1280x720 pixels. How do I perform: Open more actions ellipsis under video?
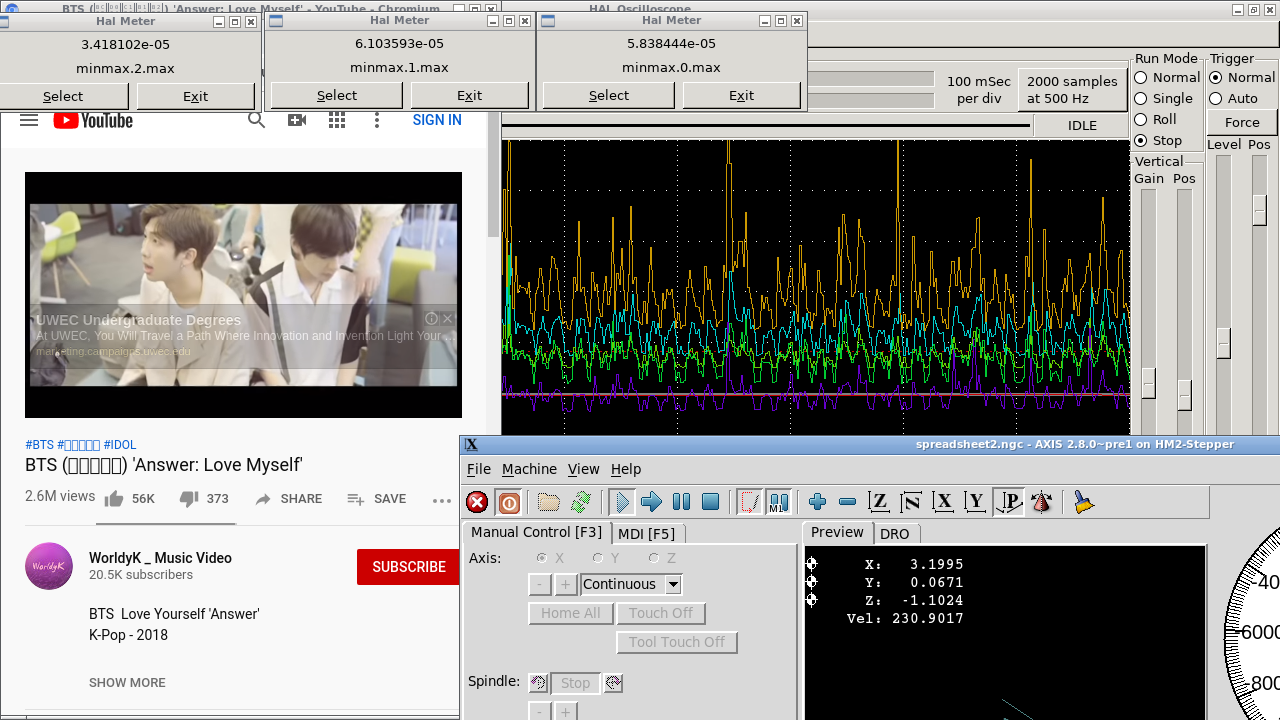[441, 500]
